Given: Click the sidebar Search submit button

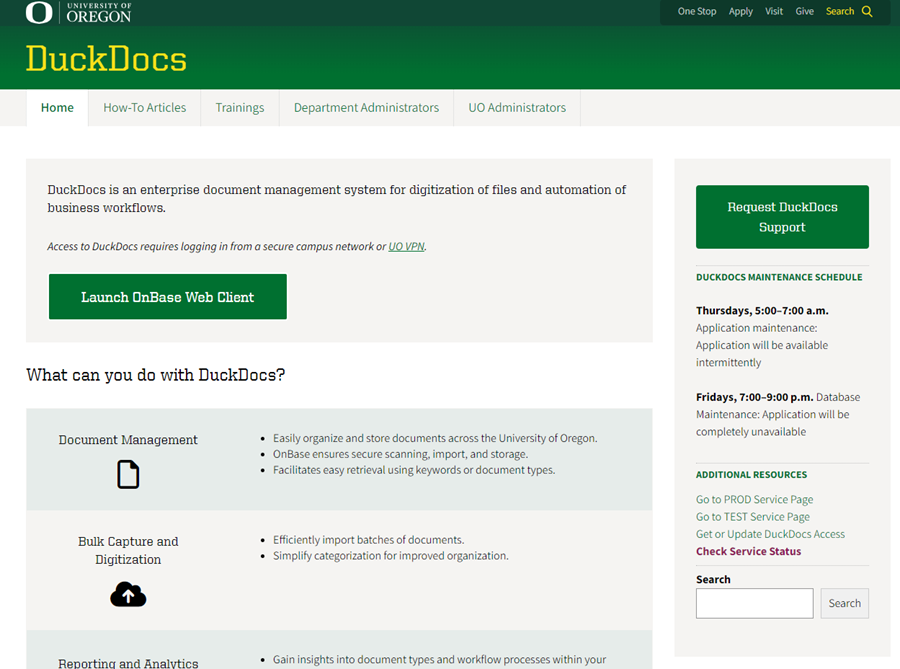Looking at the screenshot, I should (844, 603).
